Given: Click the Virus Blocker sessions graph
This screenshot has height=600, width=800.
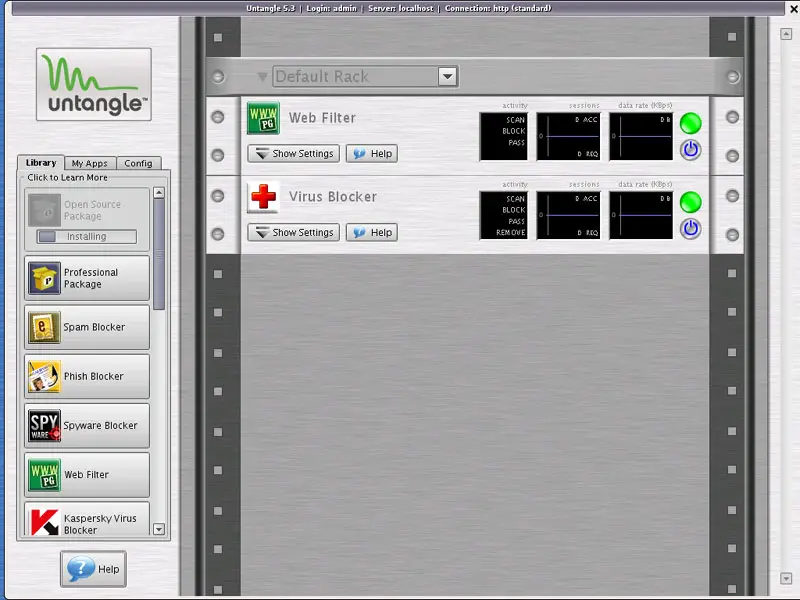Looking at the screenshot, I should tap(568, 215).
